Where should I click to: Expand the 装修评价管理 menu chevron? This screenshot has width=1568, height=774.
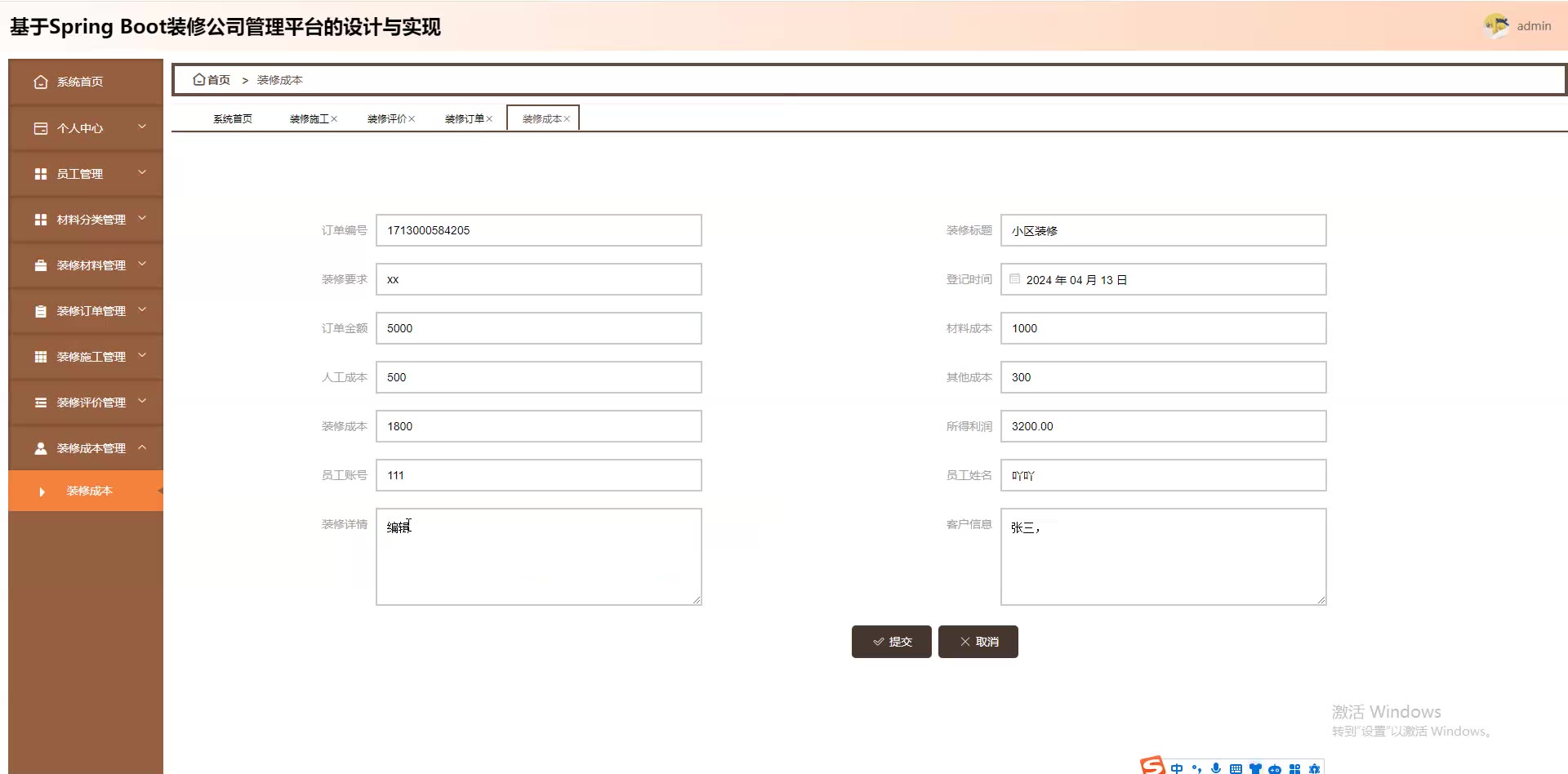point(142,401)
